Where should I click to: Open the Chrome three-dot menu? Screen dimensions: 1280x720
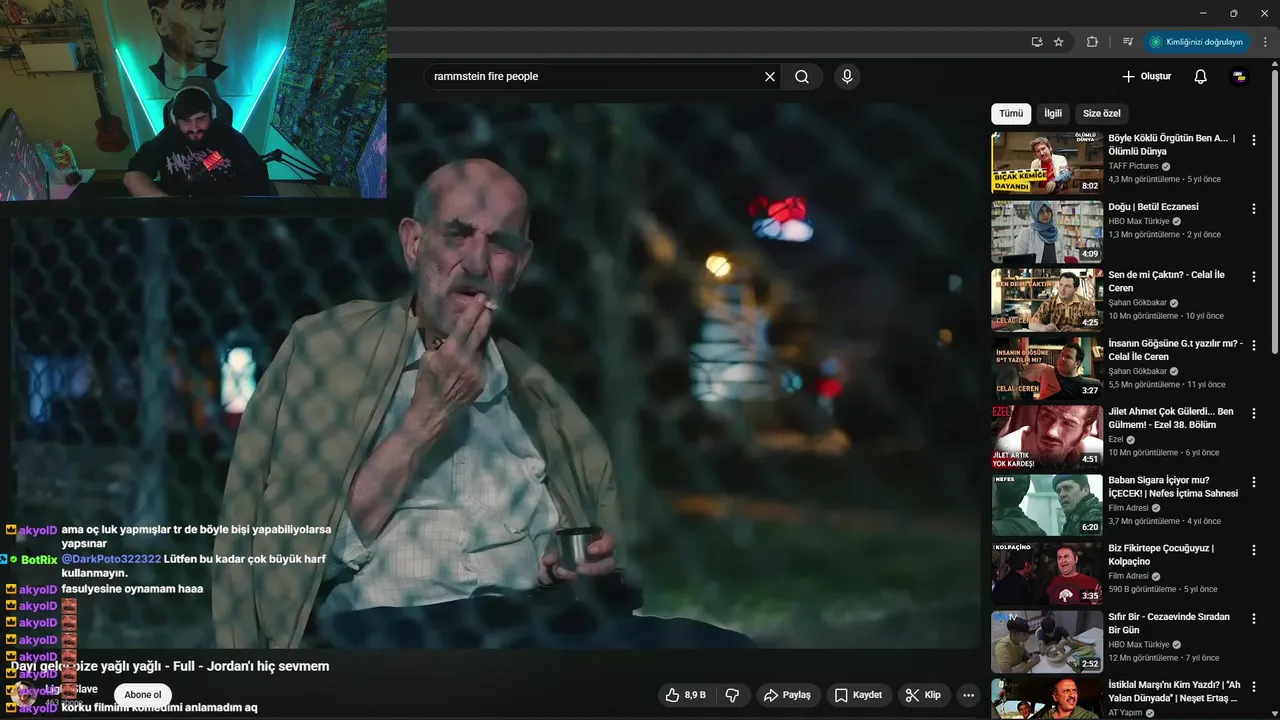(x=1266, y=42)
